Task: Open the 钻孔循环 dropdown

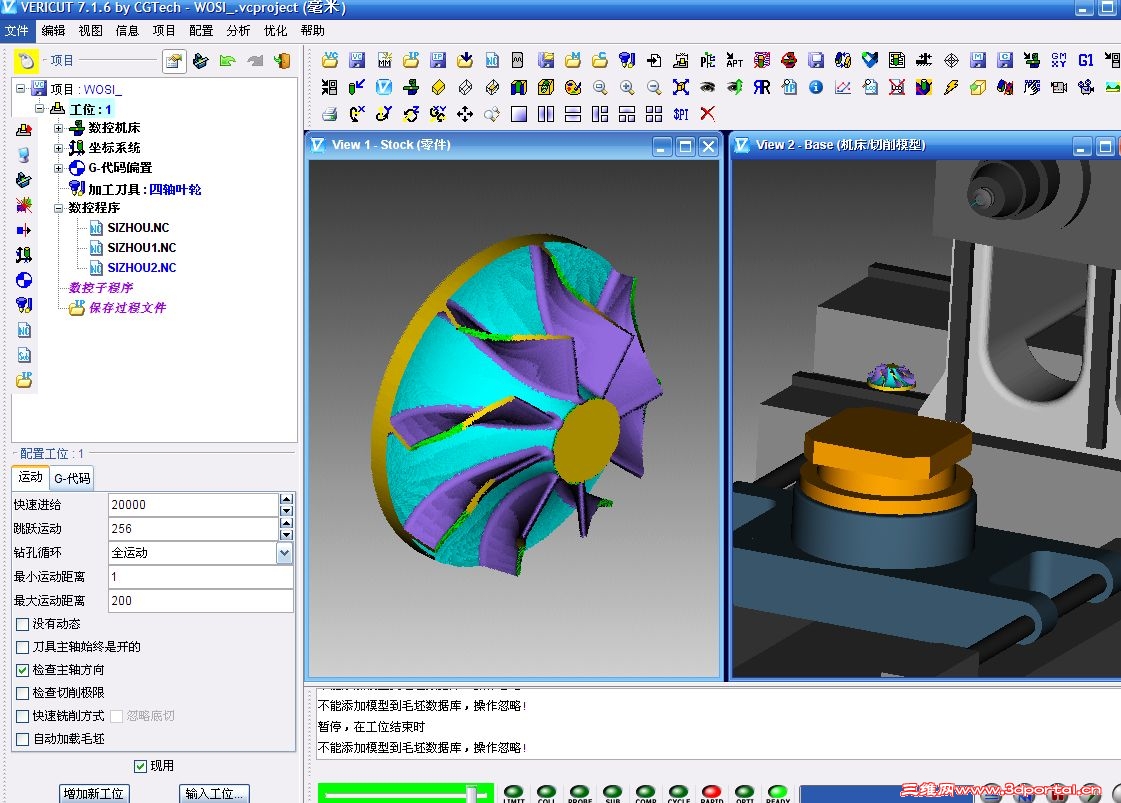Action: point(285,553)
